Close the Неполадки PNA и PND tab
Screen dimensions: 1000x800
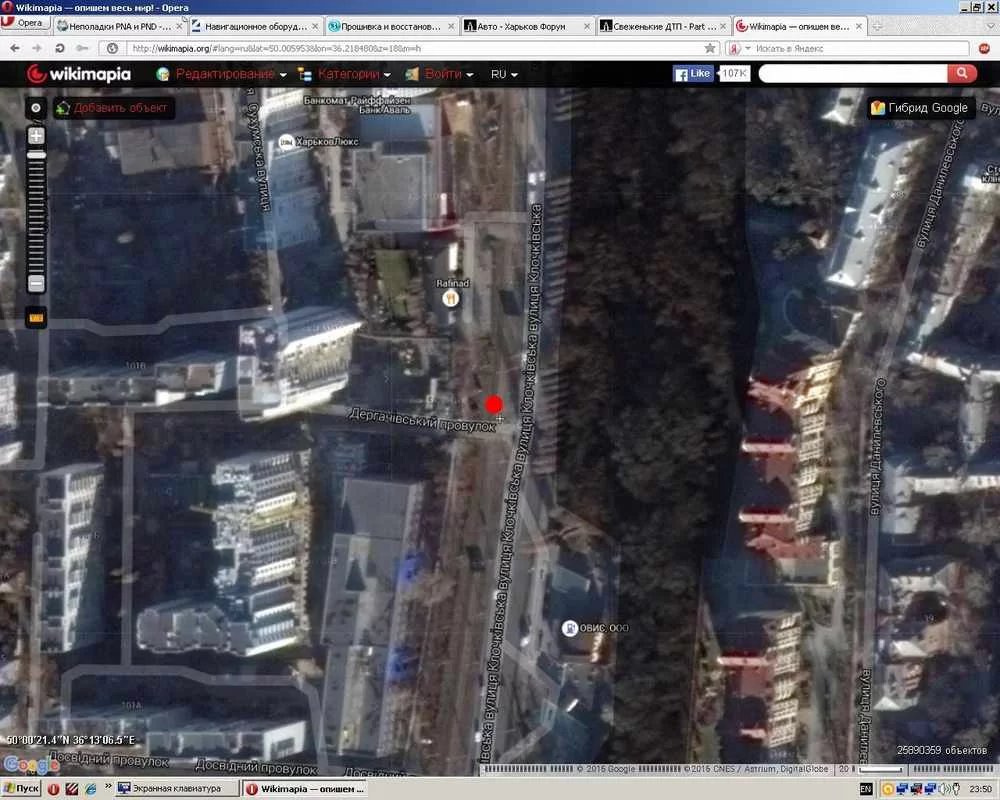coord(179,27)
